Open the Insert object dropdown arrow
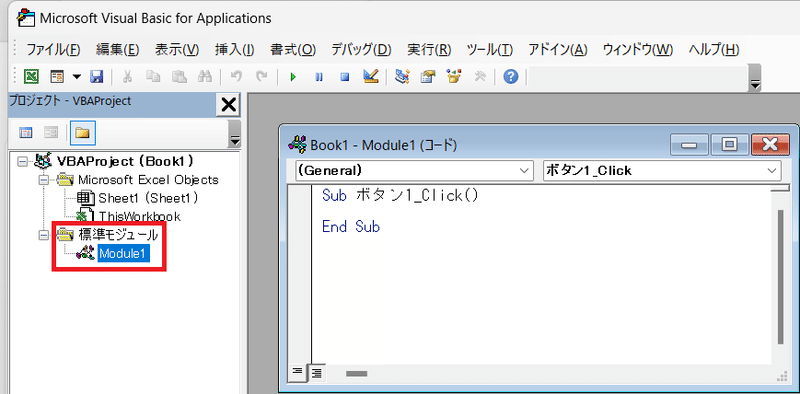The width and height of the screenshot is (800, 394). [77, 77]
